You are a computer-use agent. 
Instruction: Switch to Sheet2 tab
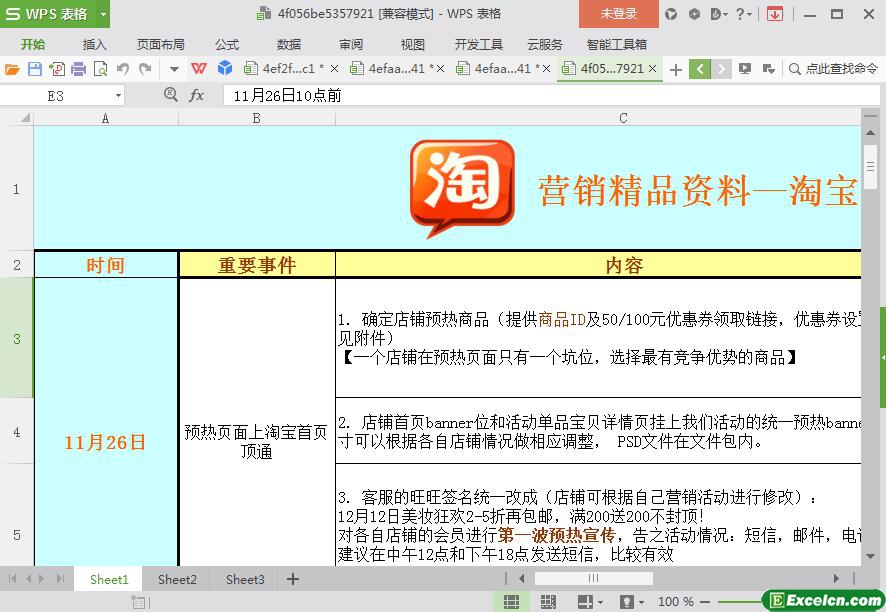click(177, 579)
